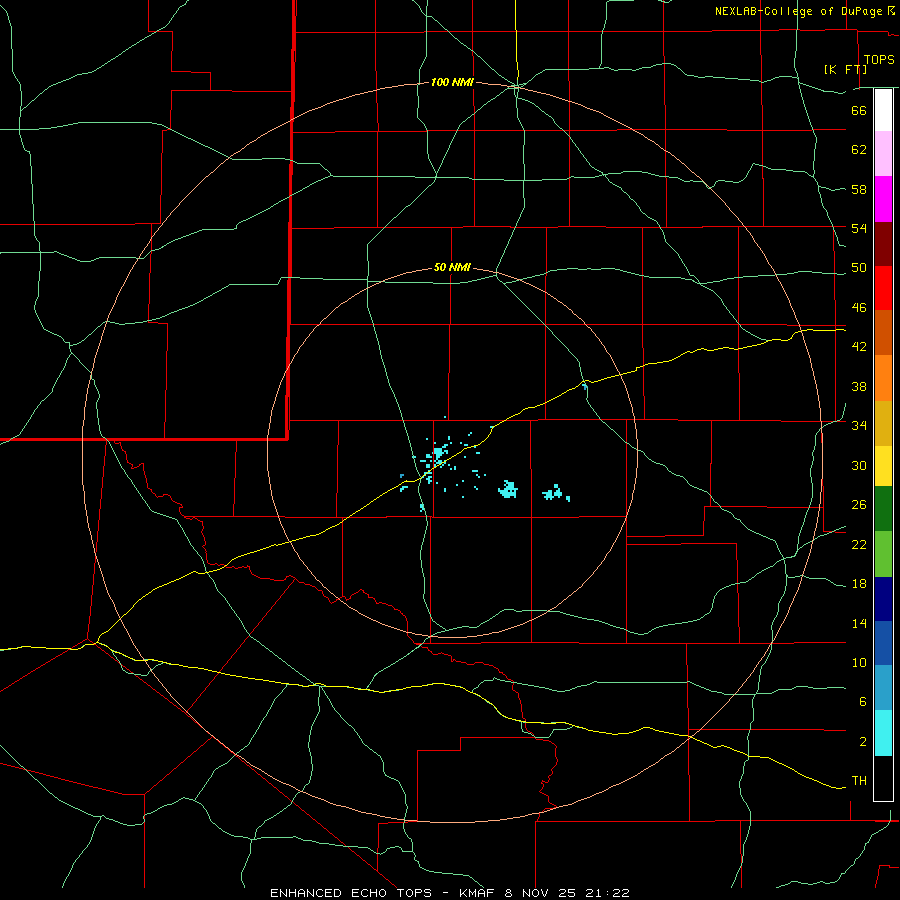The width and height of the screenshot is (900, 900).
Task: Click the scale value "14"
Action: point(859,624)
